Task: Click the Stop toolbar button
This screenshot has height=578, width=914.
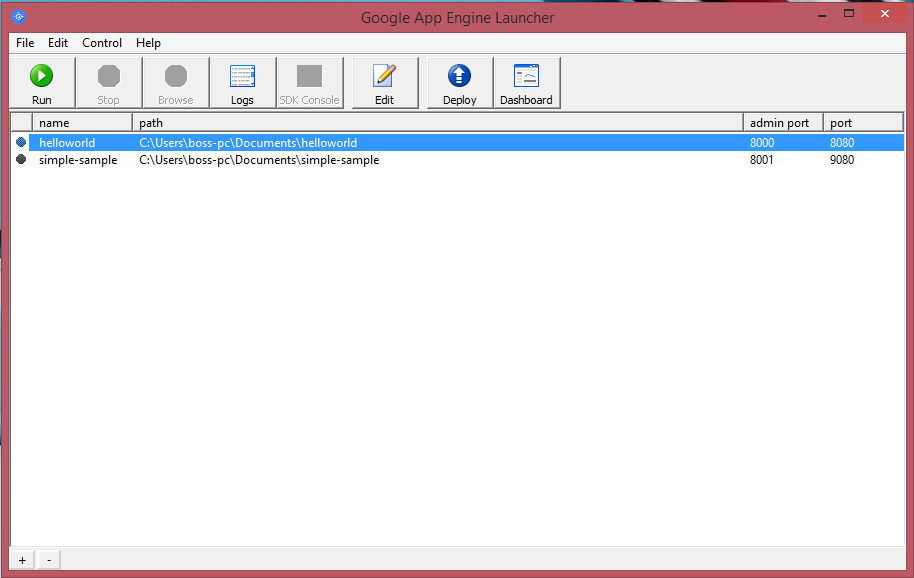Action: click(108, 83)
